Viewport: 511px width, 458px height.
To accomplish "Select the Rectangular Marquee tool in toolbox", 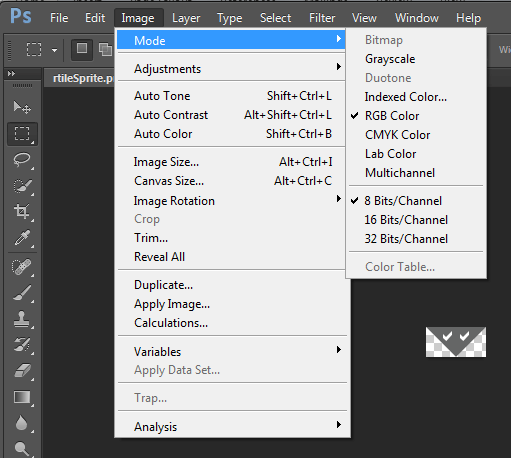I will [22, 134].
